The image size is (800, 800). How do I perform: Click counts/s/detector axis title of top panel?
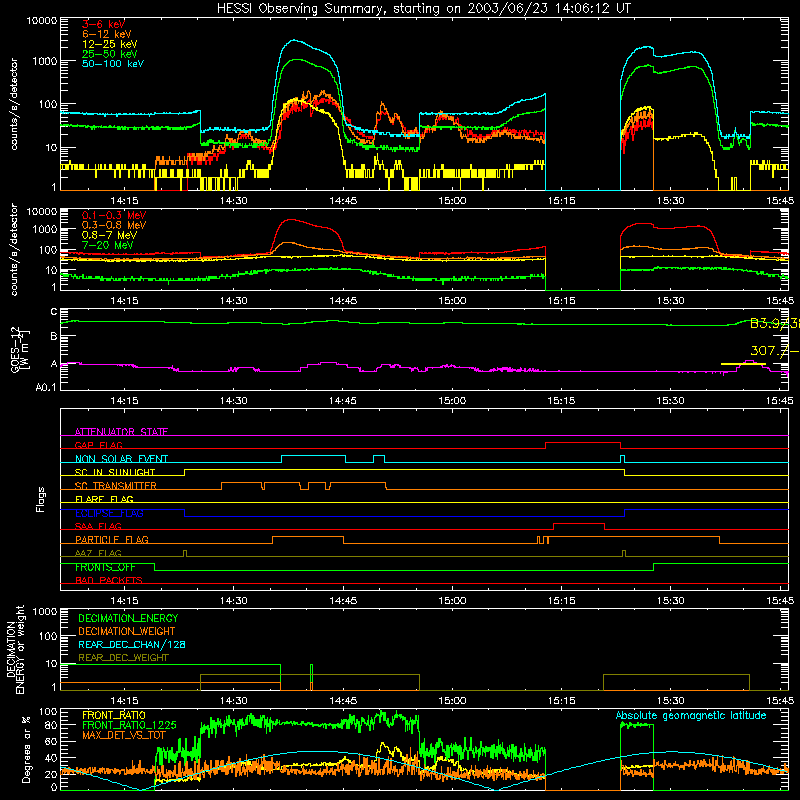coord(14,104)
